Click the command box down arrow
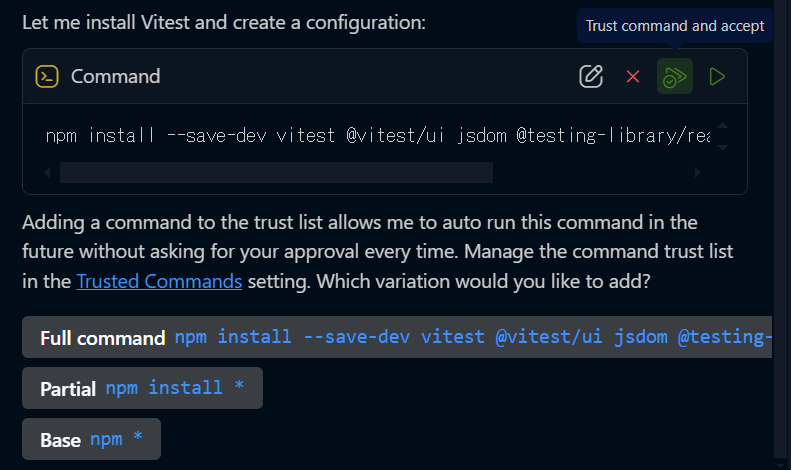The image size is (791, 470). click(x=722, y=146)
